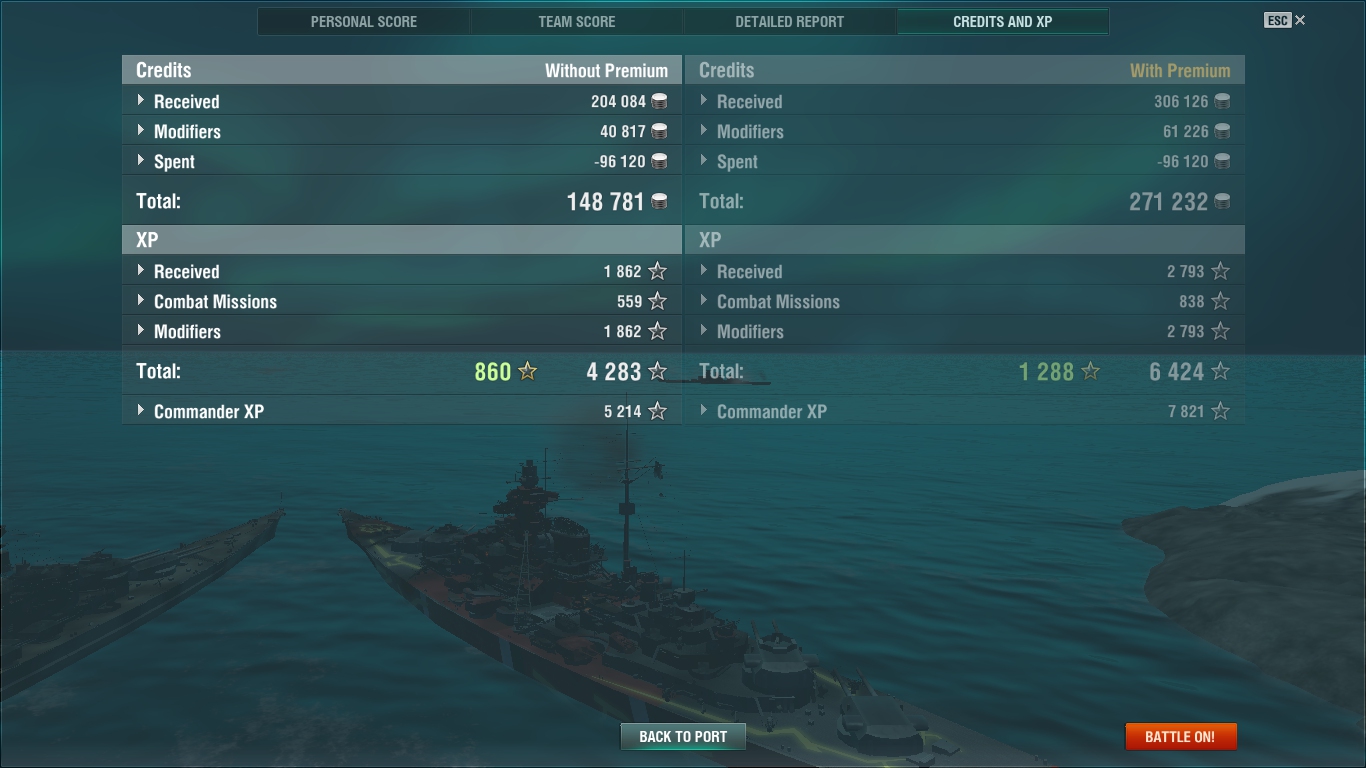
Task: Click the Commander XP star icon at 5 214
Action: 657,411
